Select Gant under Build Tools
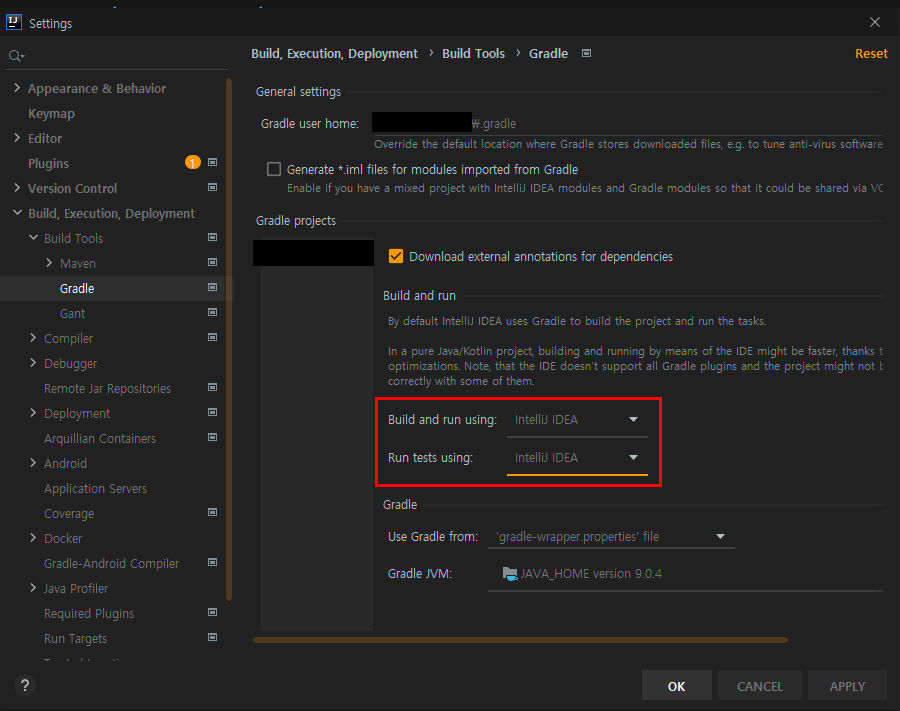This screenshot has height=711, width=900. click(72, 313)
